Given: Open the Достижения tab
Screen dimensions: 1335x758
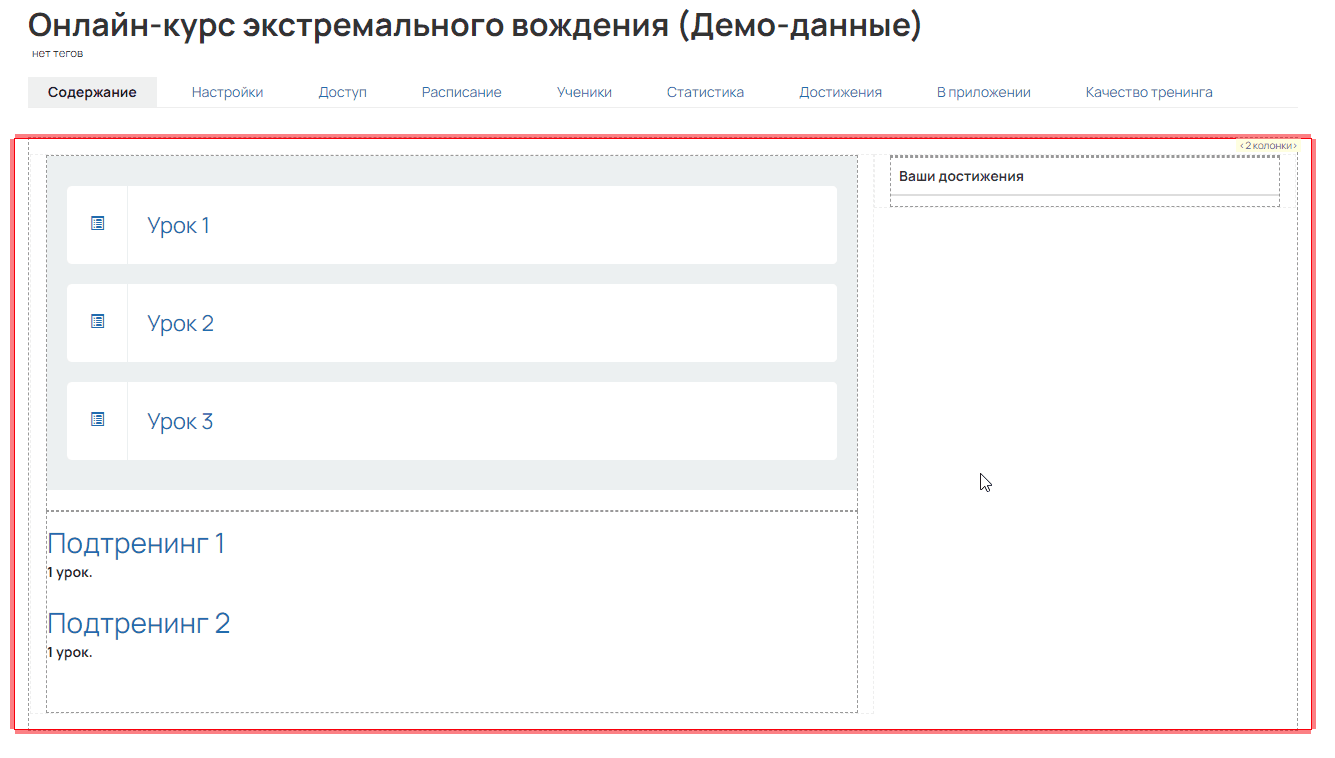Looking at the screenshot, I should click(x=840, y=91).
